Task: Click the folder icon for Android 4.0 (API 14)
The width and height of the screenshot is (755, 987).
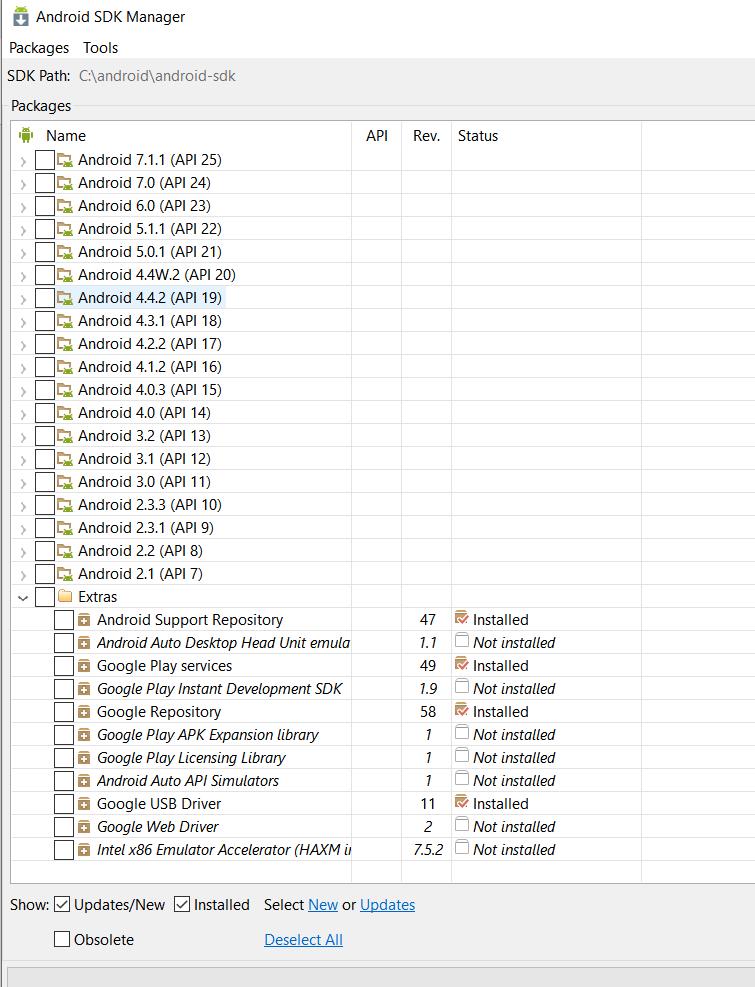Action: coord(65,413)
